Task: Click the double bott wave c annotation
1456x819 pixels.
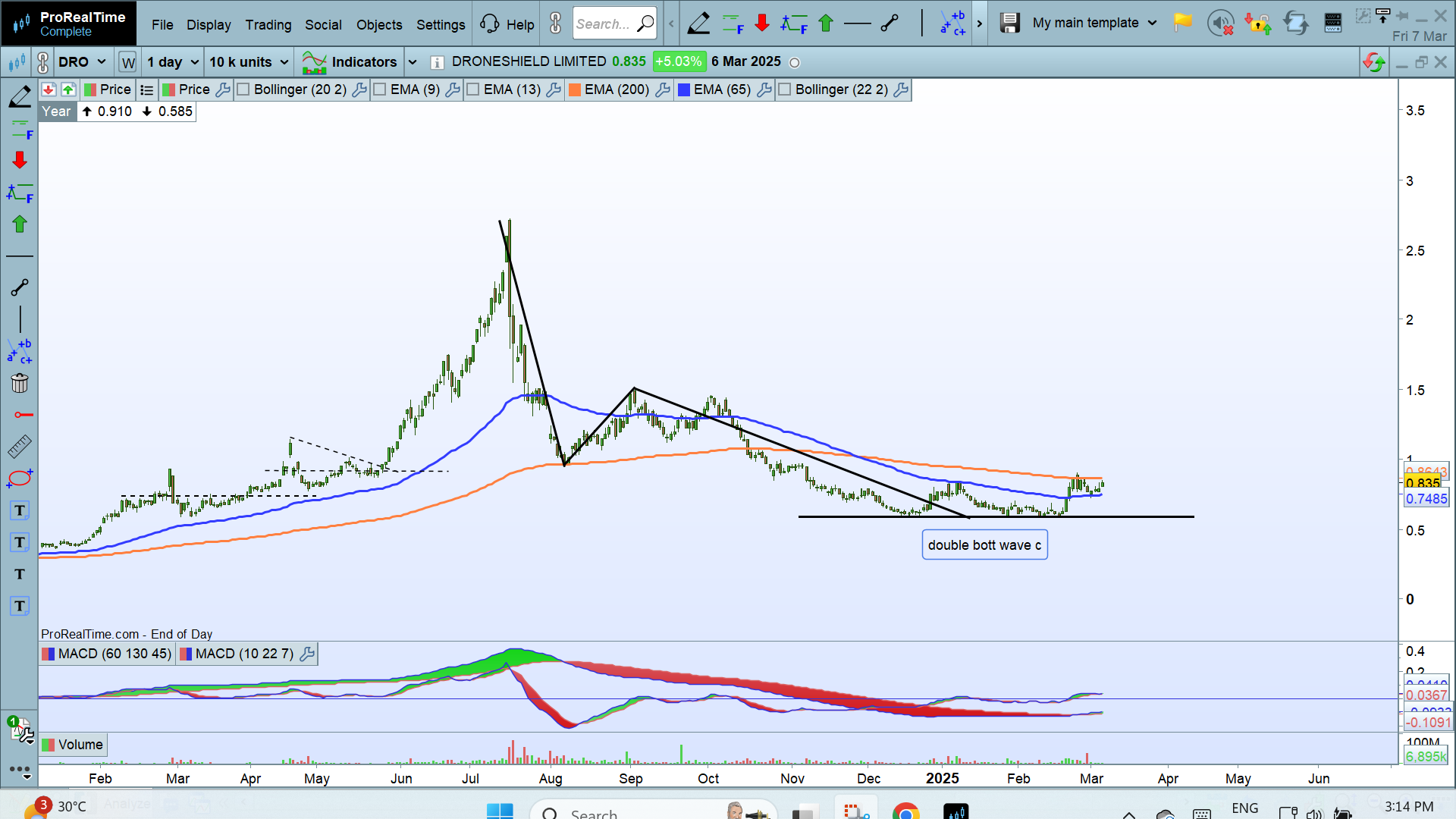Action: 984,545
